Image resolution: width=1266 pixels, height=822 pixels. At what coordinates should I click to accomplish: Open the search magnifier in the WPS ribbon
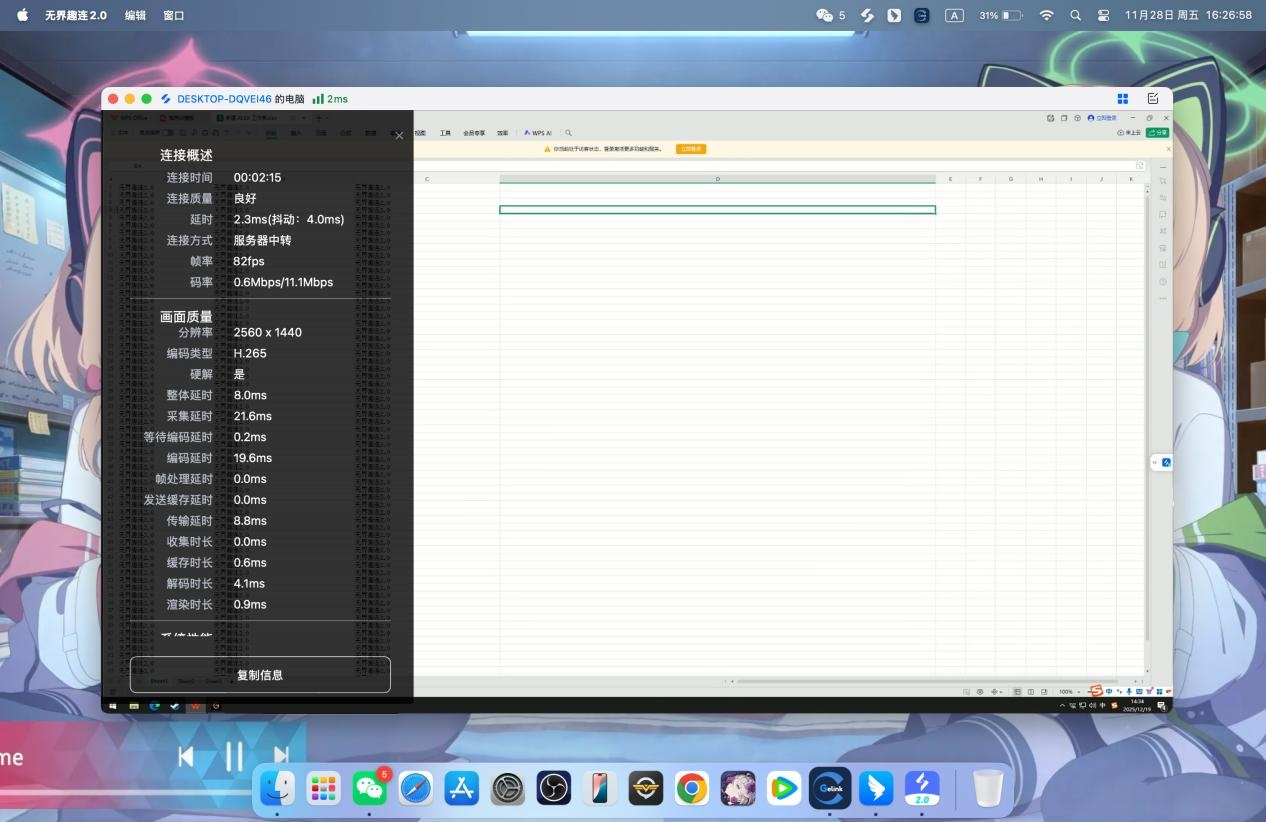click(568, 133)
